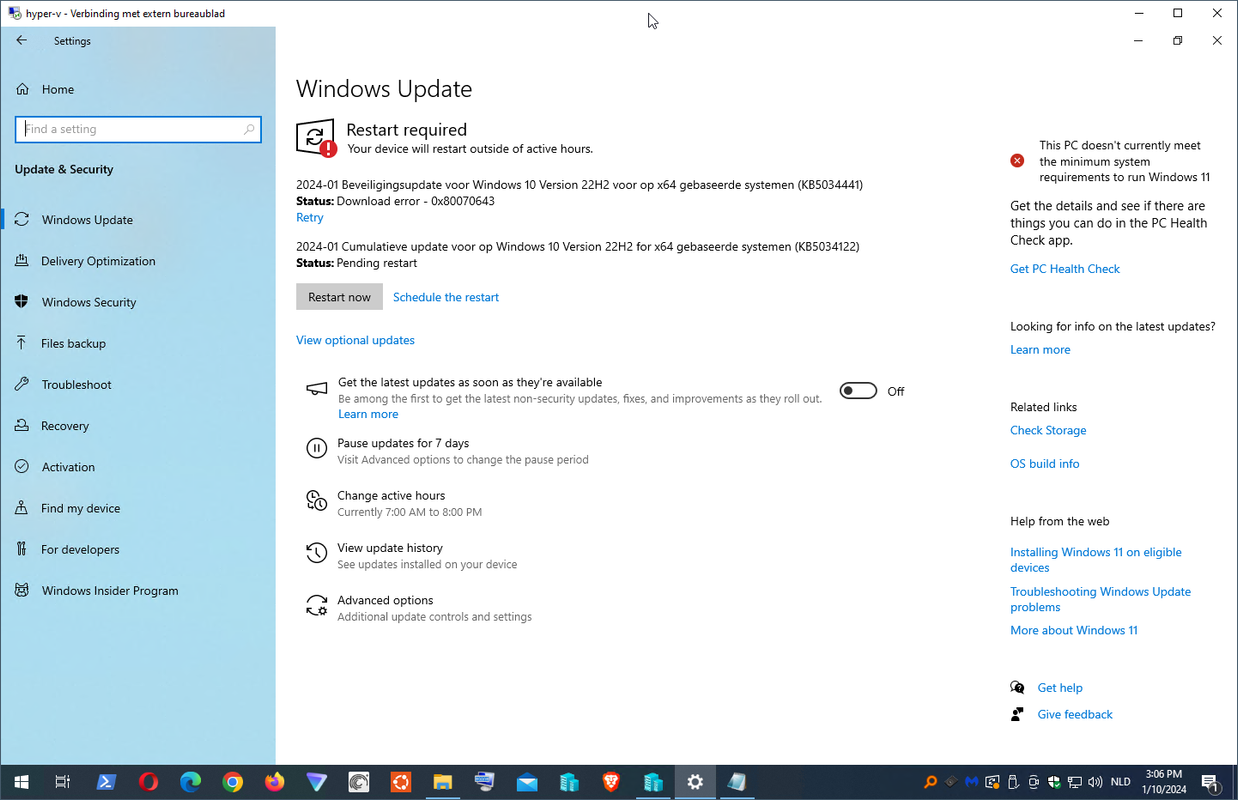This screenshot has height=800, width=1238.
Task: Open the notification center icon
Action: [x=1210, y=782]
